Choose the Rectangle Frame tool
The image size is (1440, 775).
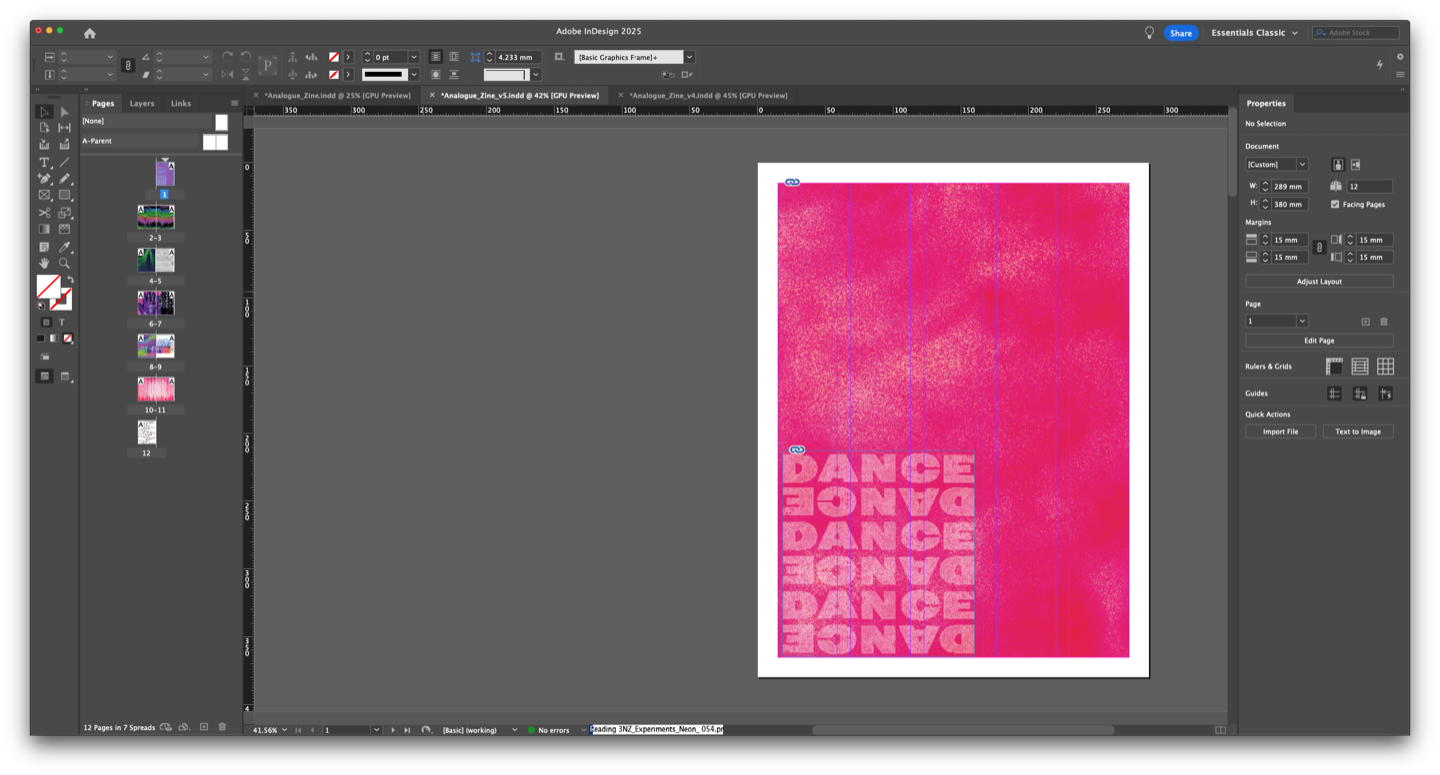44,195
